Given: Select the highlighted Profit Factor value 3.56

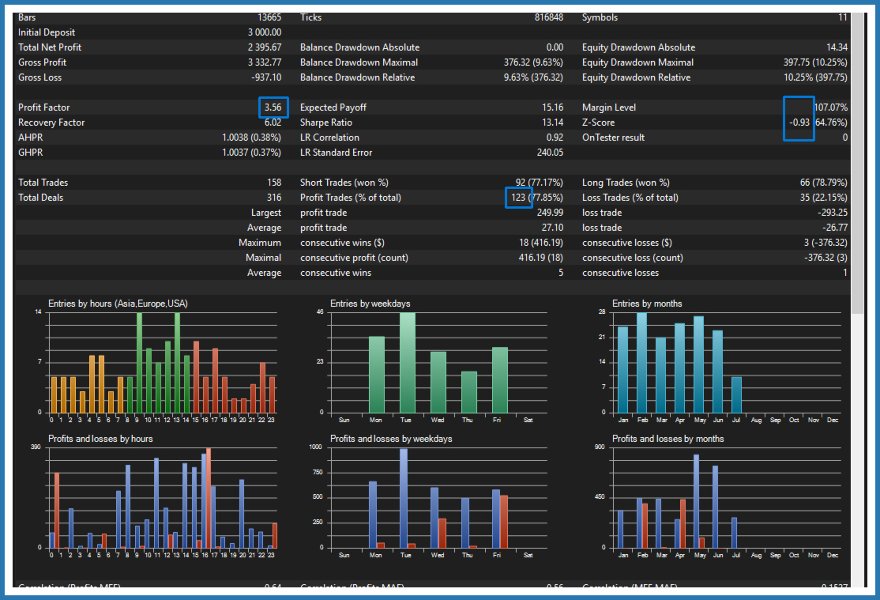Looking at the screenshot, I should coord(273,107).
